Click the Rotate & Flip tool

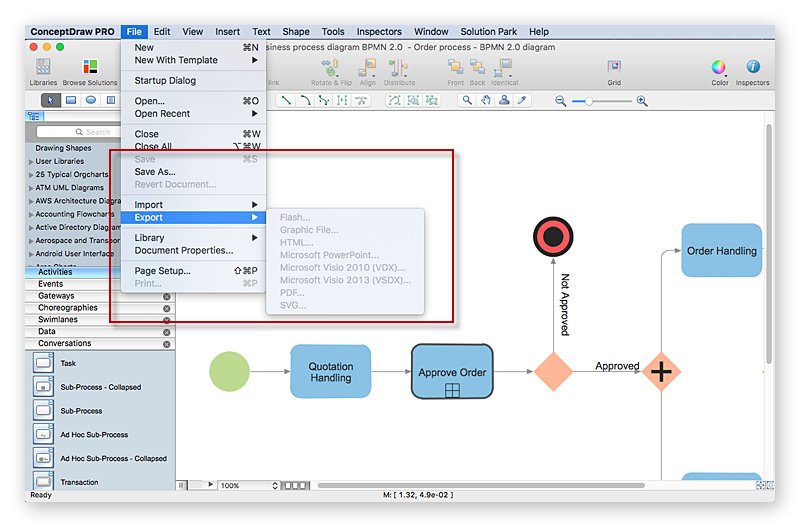pos(330,67)
